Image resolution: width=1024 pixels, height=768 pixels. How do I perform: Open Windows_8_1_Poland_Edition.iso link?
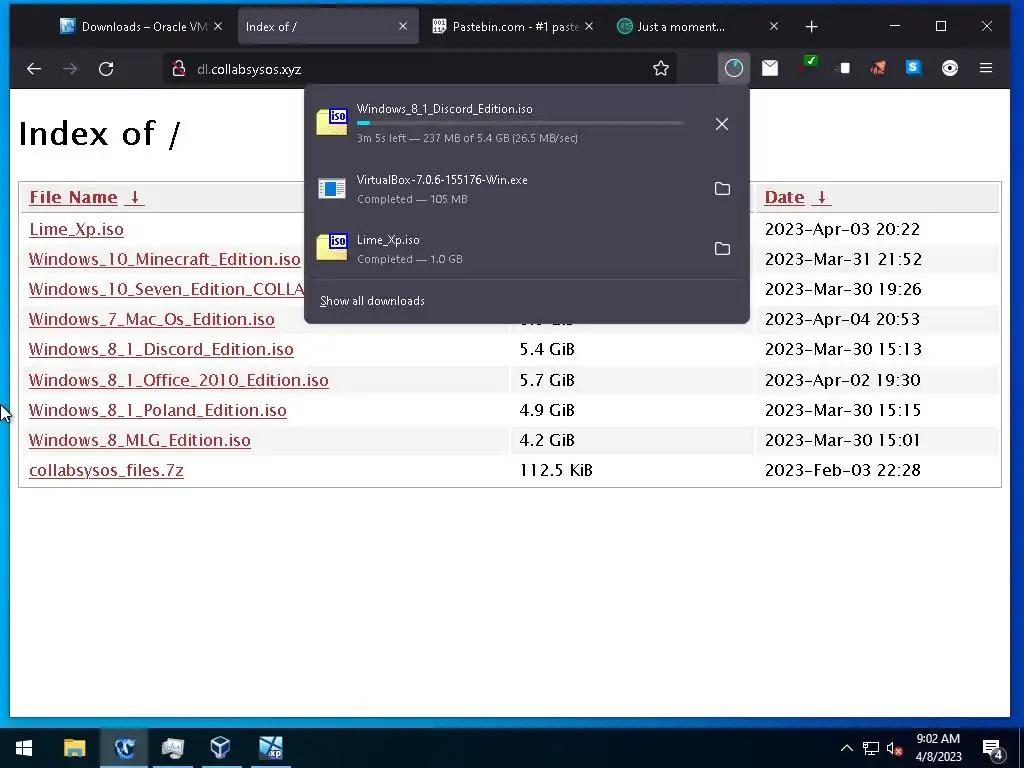[157, 410]
